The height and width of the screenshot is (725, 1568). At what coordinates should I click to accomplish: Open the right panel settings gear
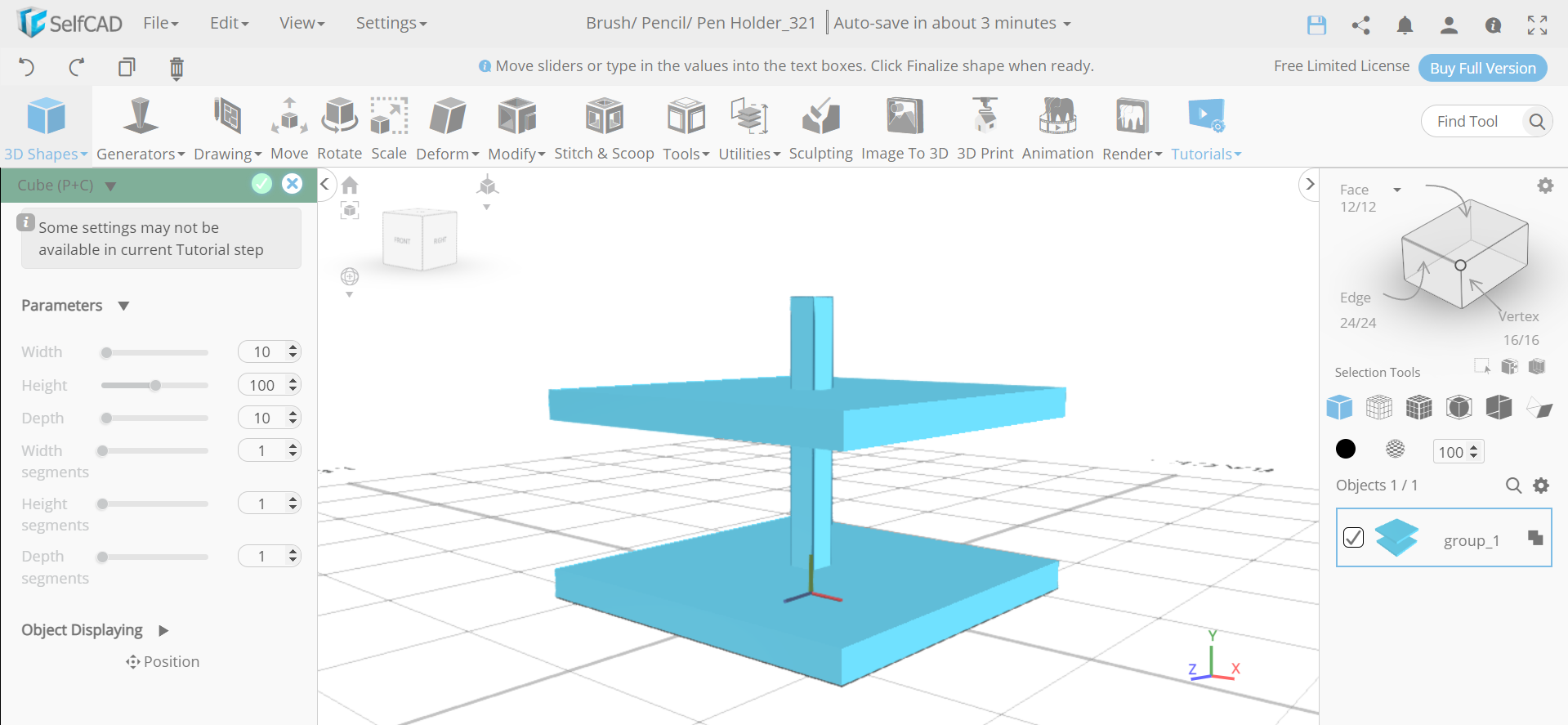1545,186
